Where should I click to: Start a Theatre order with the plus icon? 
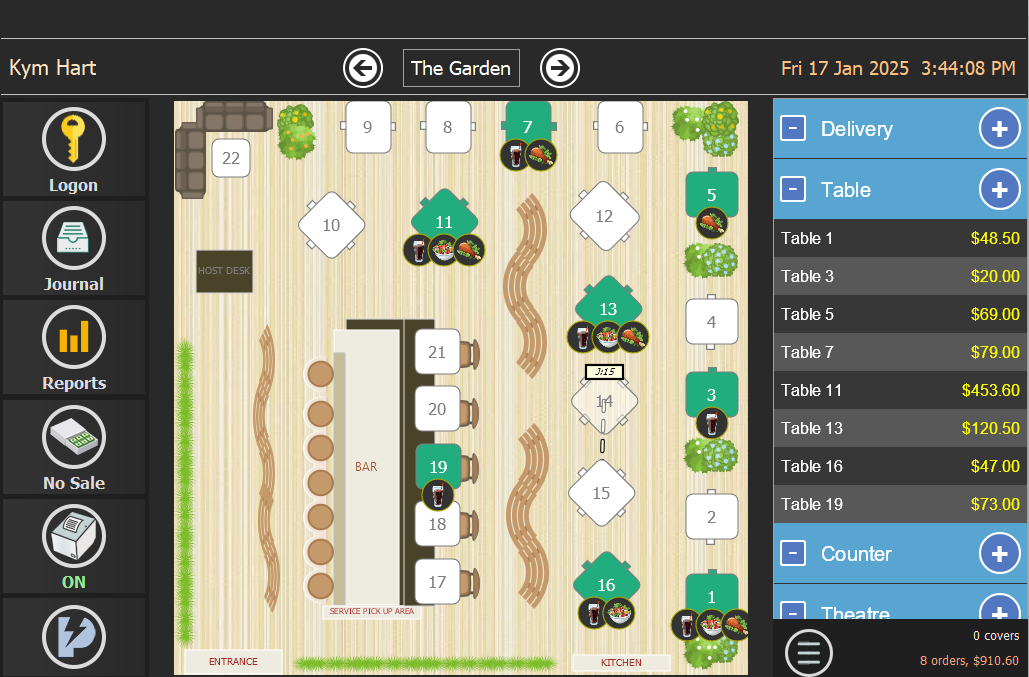tap(999, 613)
